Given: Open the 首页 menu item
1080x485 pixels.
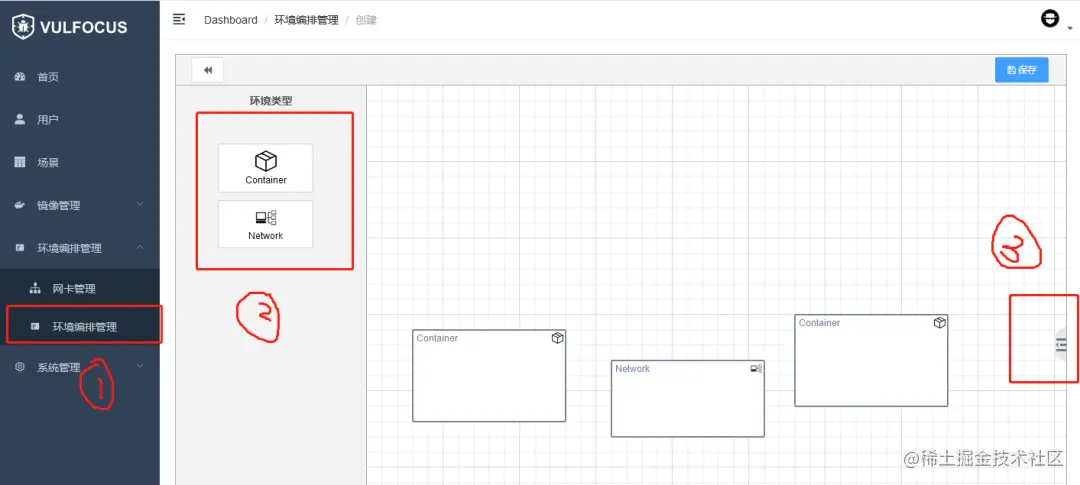Looking at the screenshot, I should (80, 76).
